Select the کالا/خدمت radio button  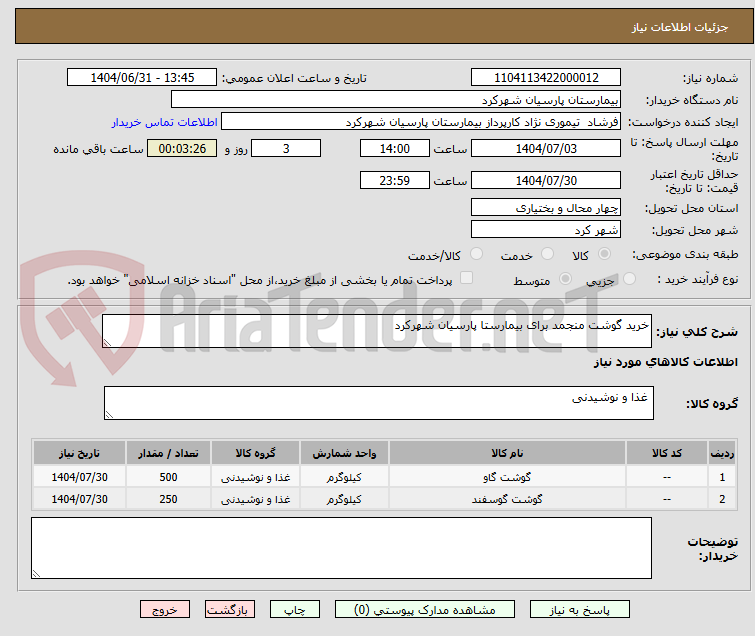point(476,254)
